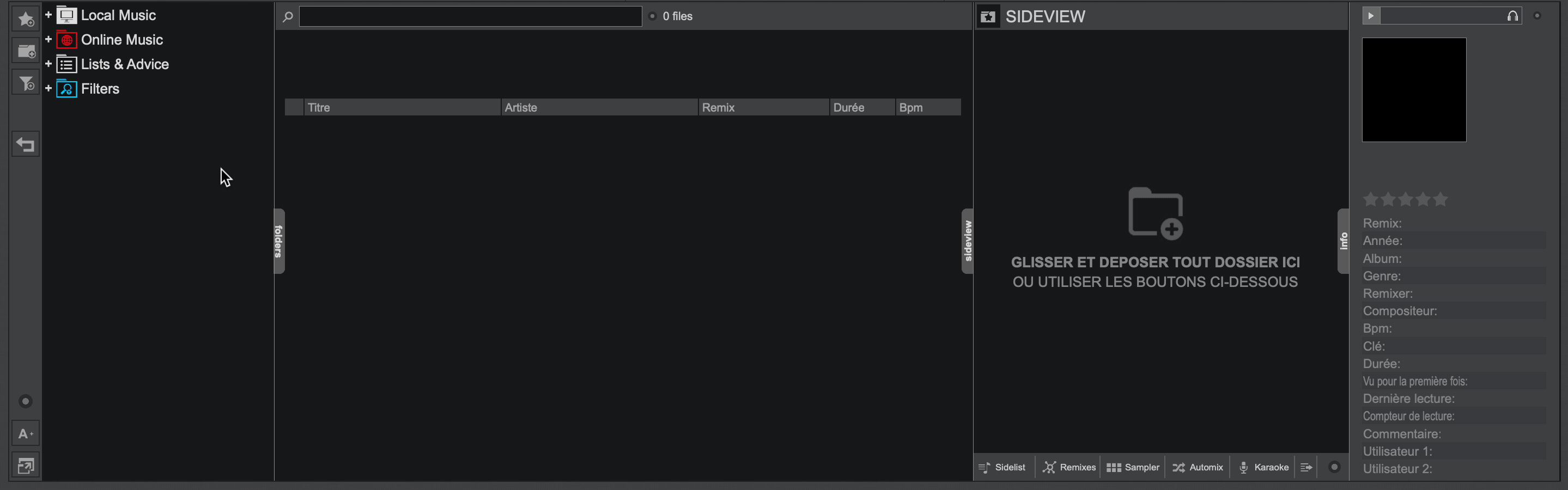Click the add filter folder icon
The width and height of the screenshot is (1568, 490).
26,83
